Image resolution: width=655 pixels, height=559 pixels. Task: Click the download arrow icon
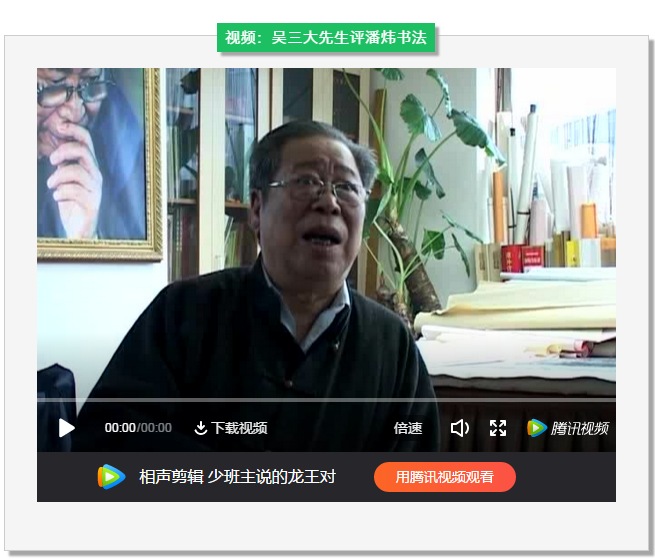[200, 428]
